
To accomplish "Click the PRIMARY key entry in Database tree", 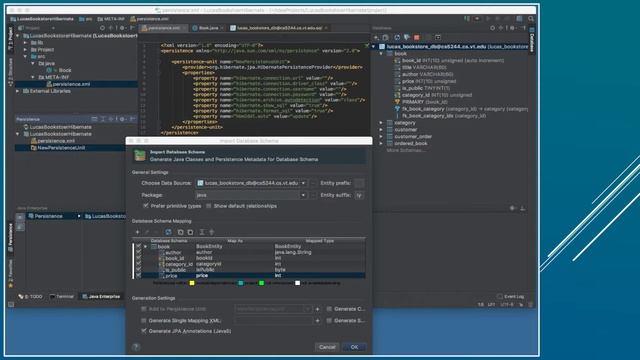I will click(421, 102).
